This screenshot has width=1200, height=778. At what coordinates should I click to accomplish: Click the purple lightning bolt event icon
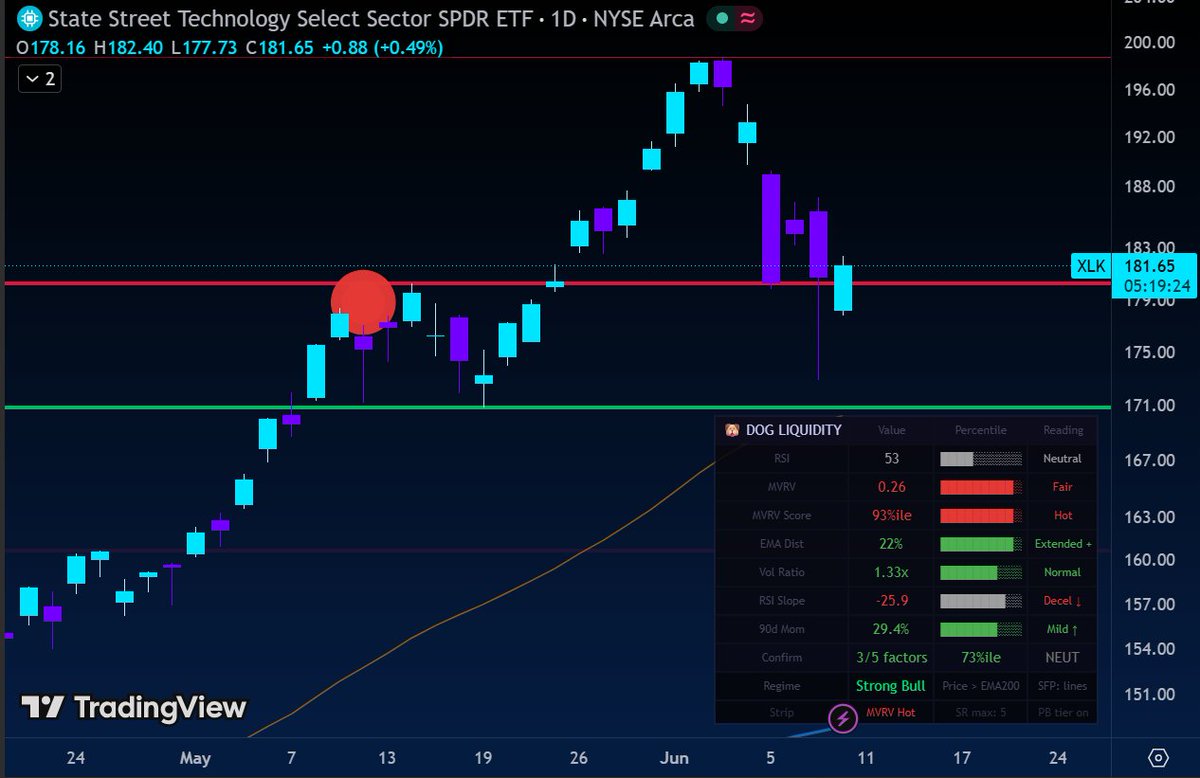(x=843, y=718)
